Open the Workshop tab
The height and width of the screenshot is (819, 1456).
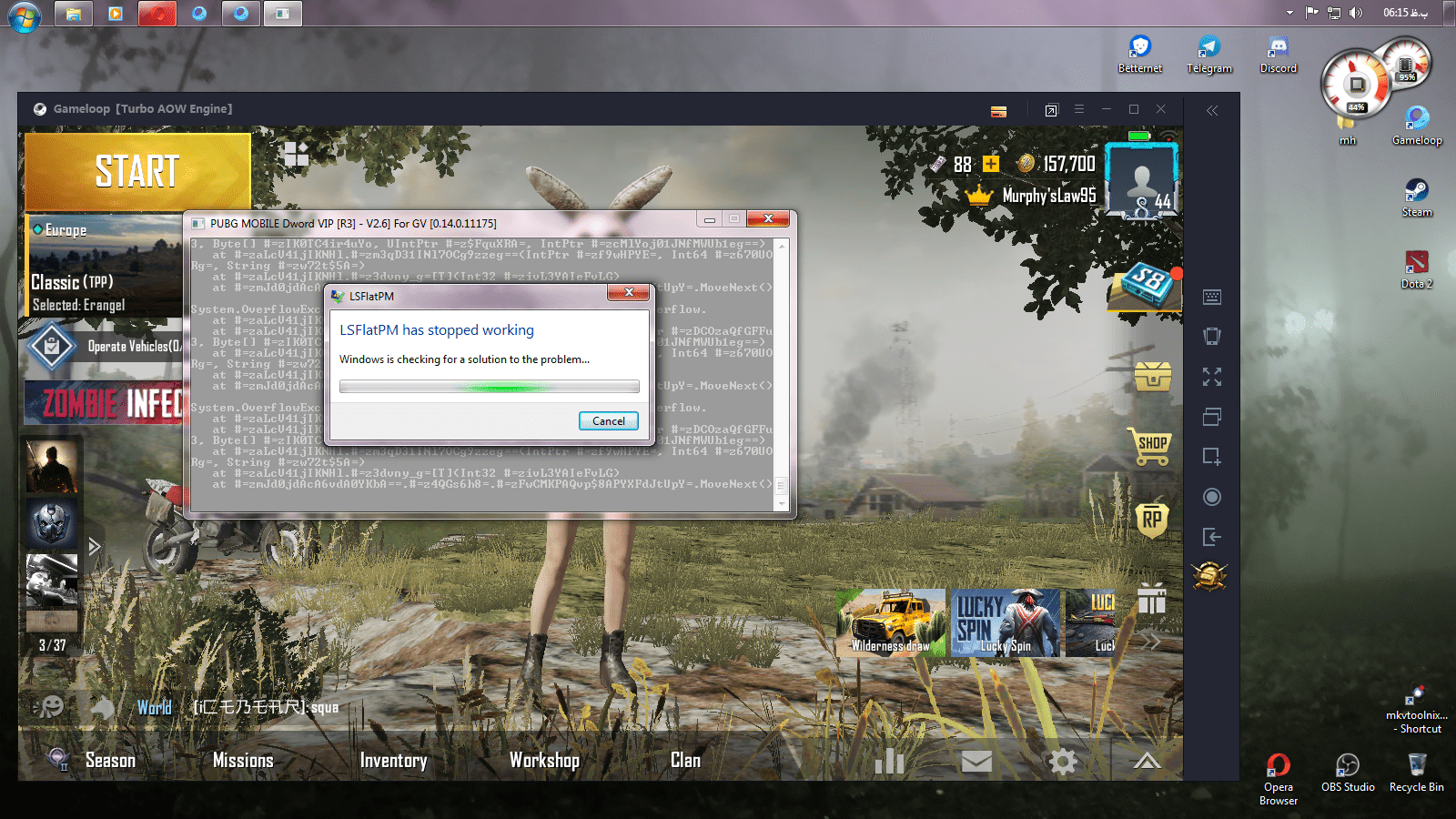coord(544,761)
